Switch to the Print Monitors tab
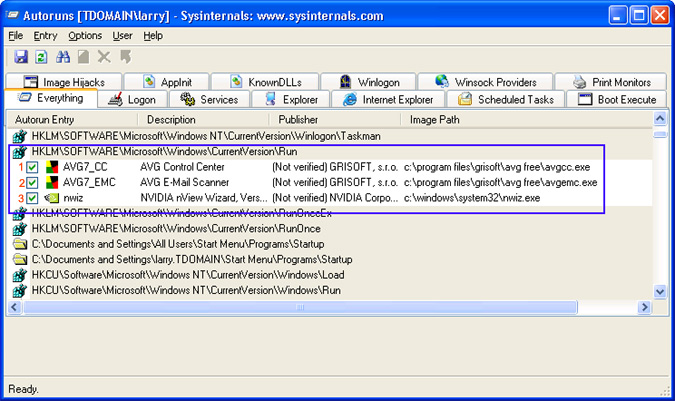The image size is (675, 401). (x=611, y=81)
